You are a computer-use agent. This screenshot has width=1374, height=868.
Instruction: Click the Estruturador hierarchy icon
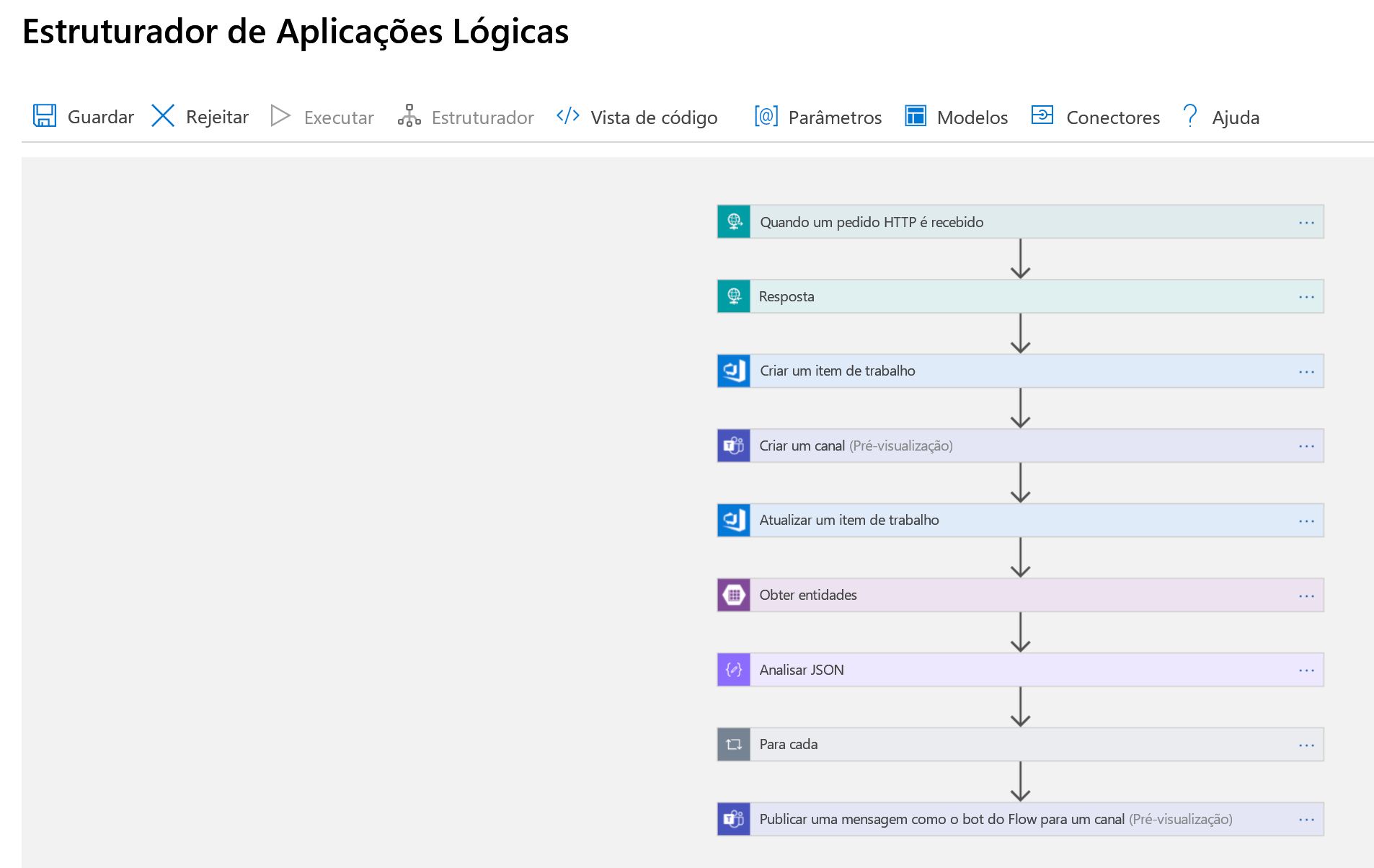coord(409,116)
